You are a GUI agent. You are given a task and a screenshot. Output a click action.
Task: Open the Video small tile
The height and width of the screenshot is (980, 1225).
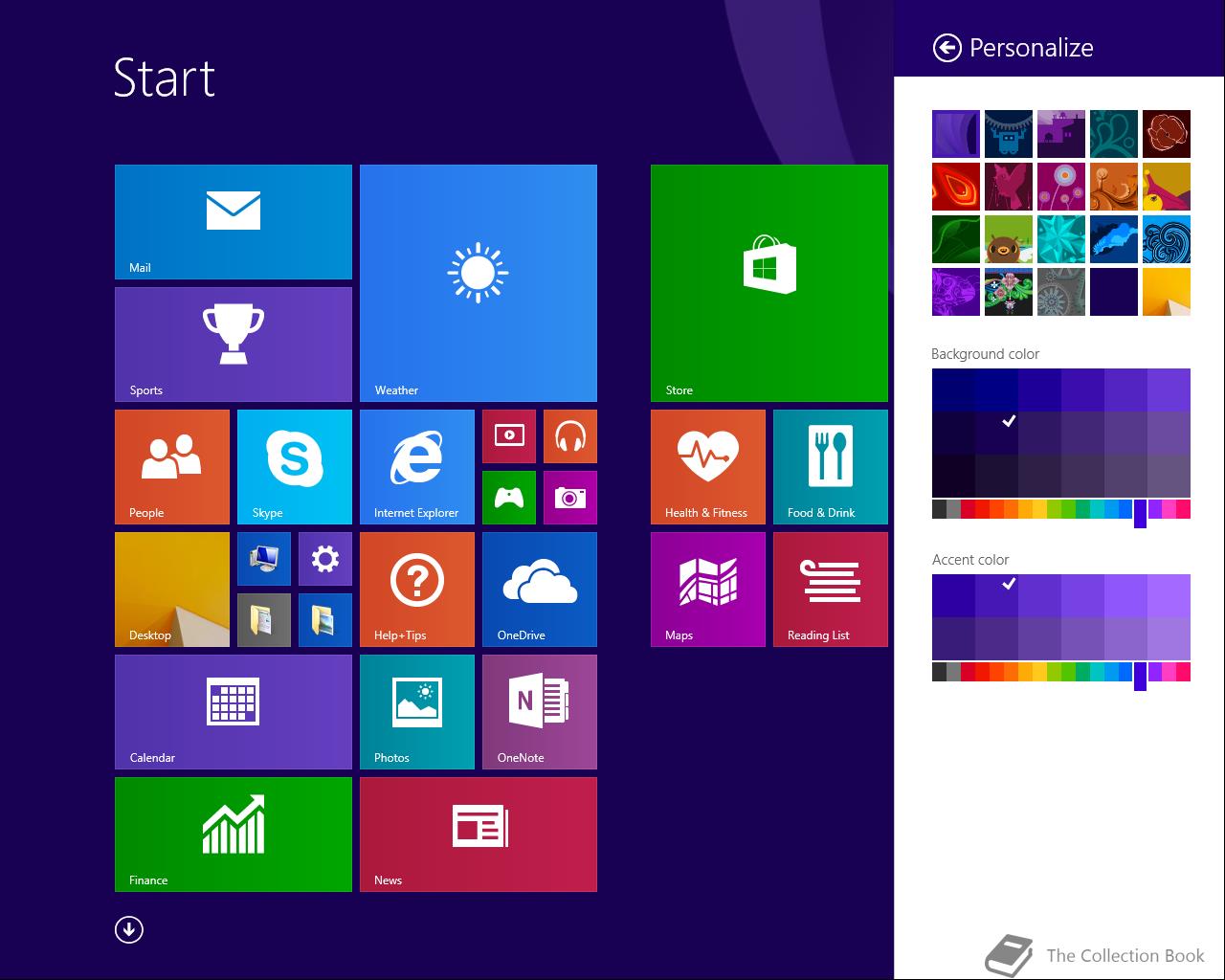[509, 436]
